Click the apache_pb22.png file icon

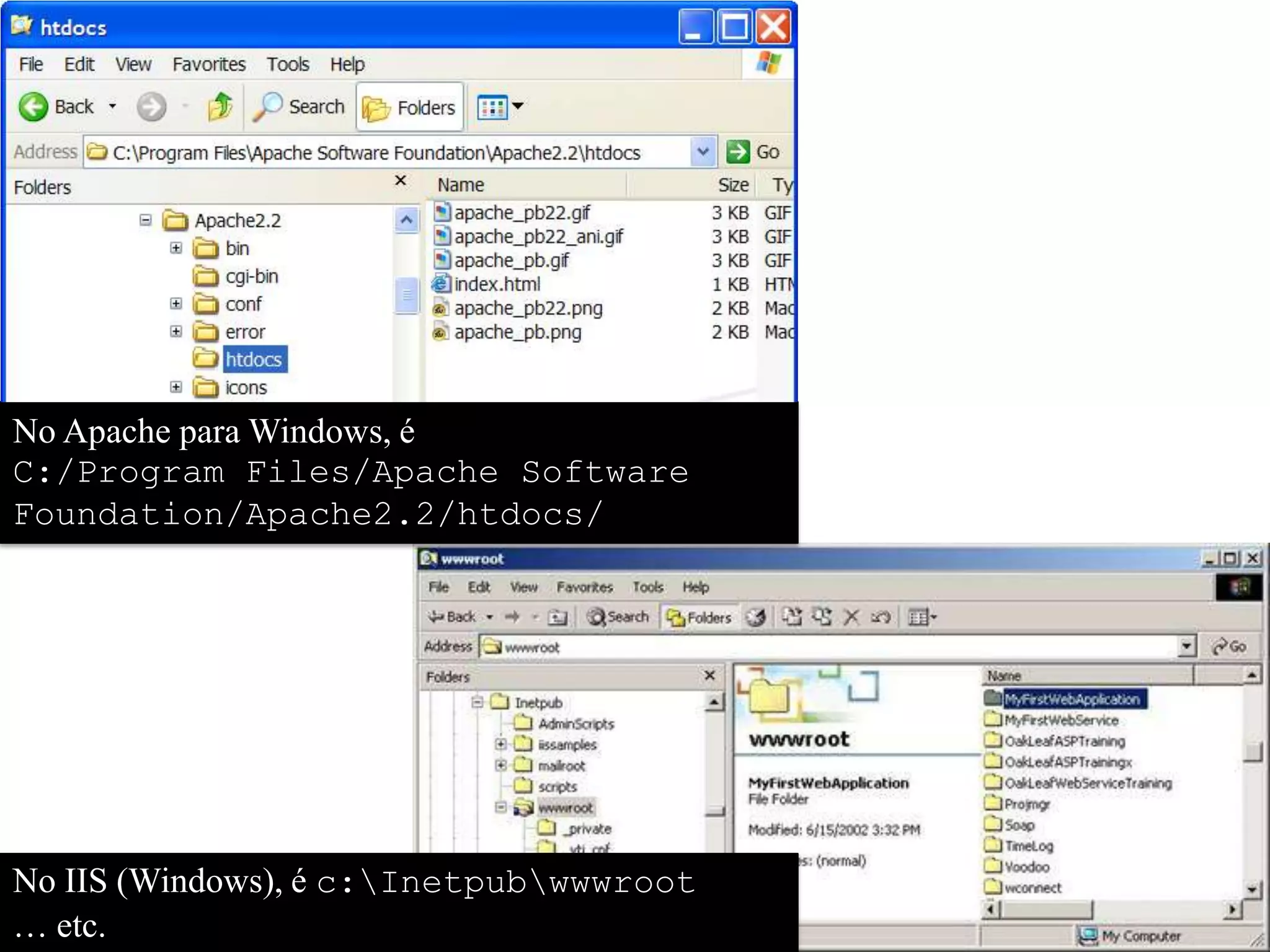coord(441,308)
